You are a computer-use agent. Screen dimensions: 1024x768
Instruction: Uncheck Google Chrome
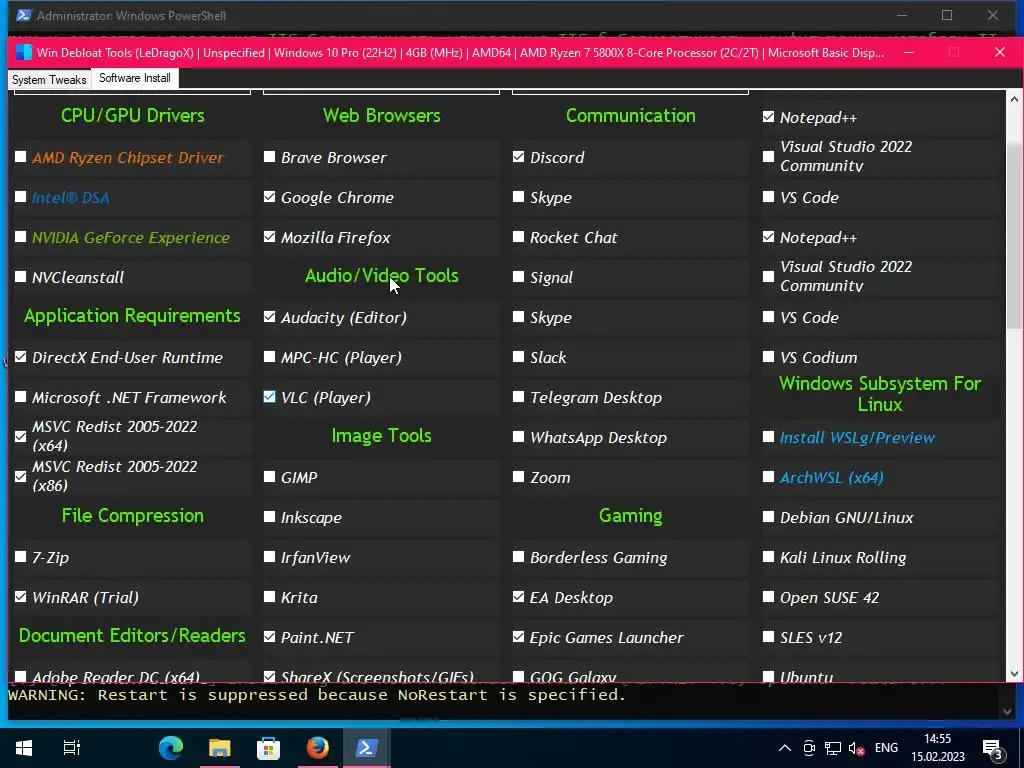269,197
